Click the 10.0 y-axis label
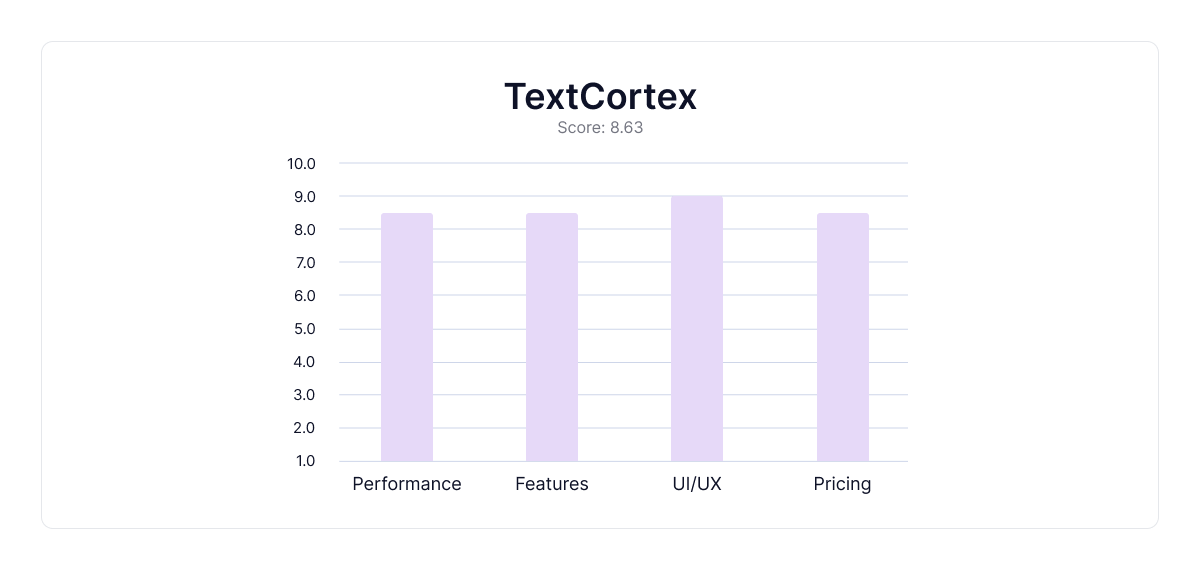 tap(301, 163)
